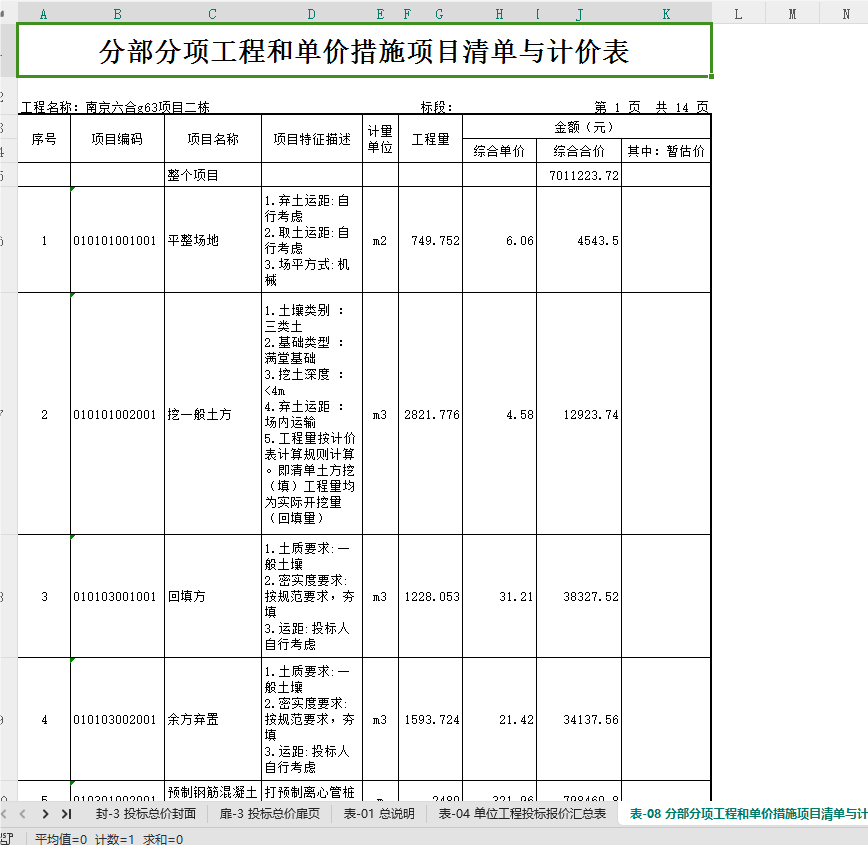Select column B header
The width and height of the screenshot is (868, 845).
pyautogui.click(x=117, y=14)
